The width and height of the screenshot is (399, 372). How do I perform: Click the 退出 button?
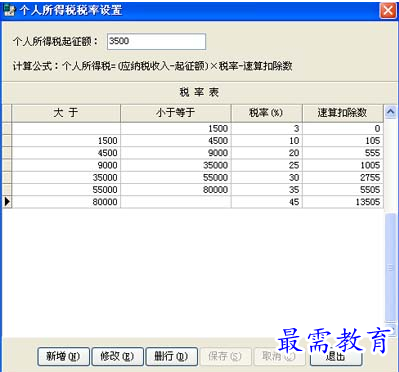335,357
